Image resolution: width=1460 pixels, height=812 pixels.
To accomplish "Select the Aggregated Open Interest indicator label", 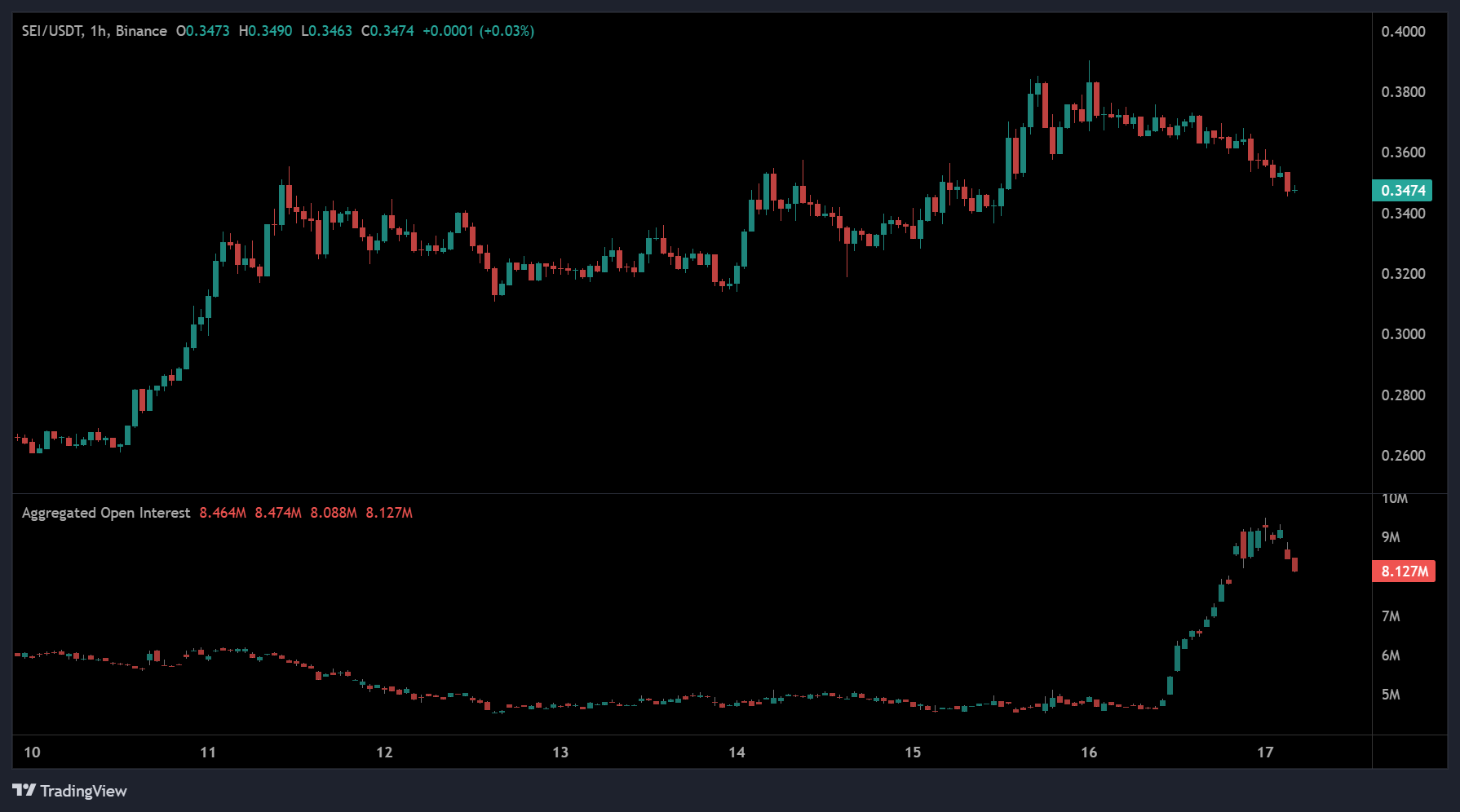I will tap(105, 512).
